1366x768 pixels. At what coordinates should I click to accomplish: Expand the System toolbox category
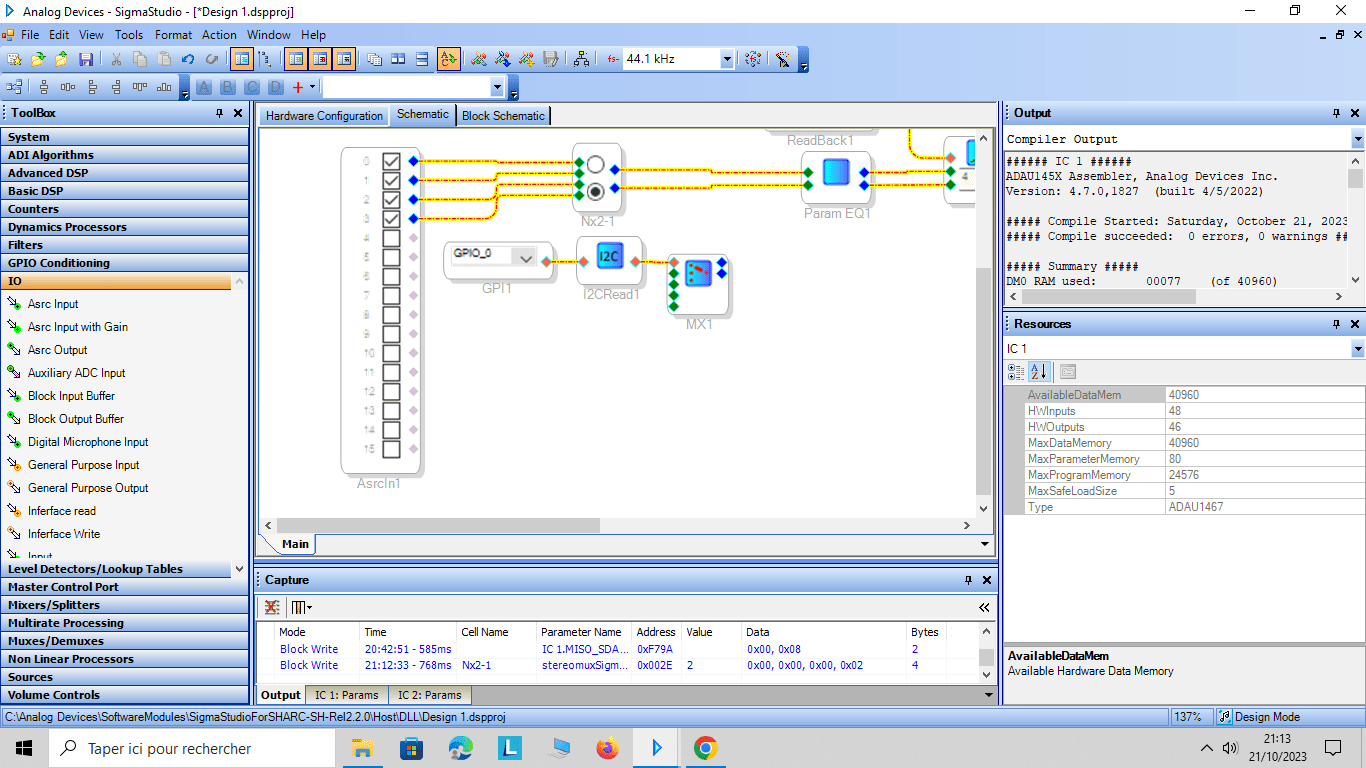click(125, 137)
